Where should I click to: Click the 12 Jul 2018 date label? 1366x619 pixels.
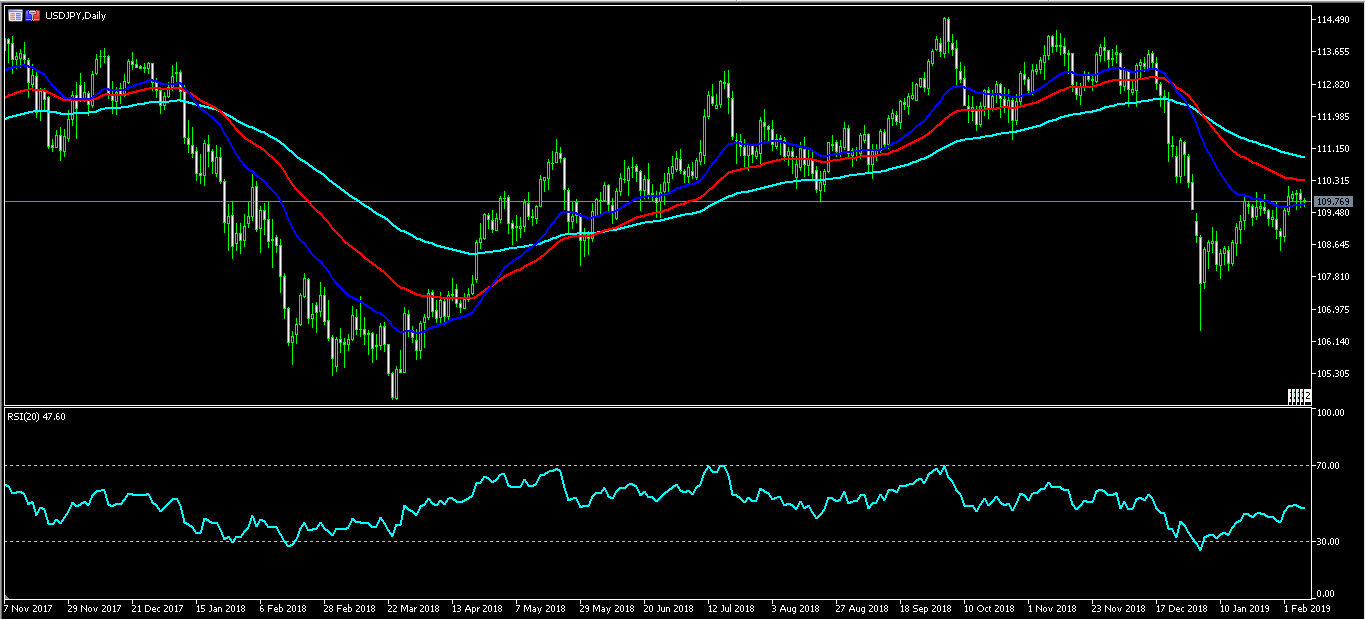(x=729, y=608)
